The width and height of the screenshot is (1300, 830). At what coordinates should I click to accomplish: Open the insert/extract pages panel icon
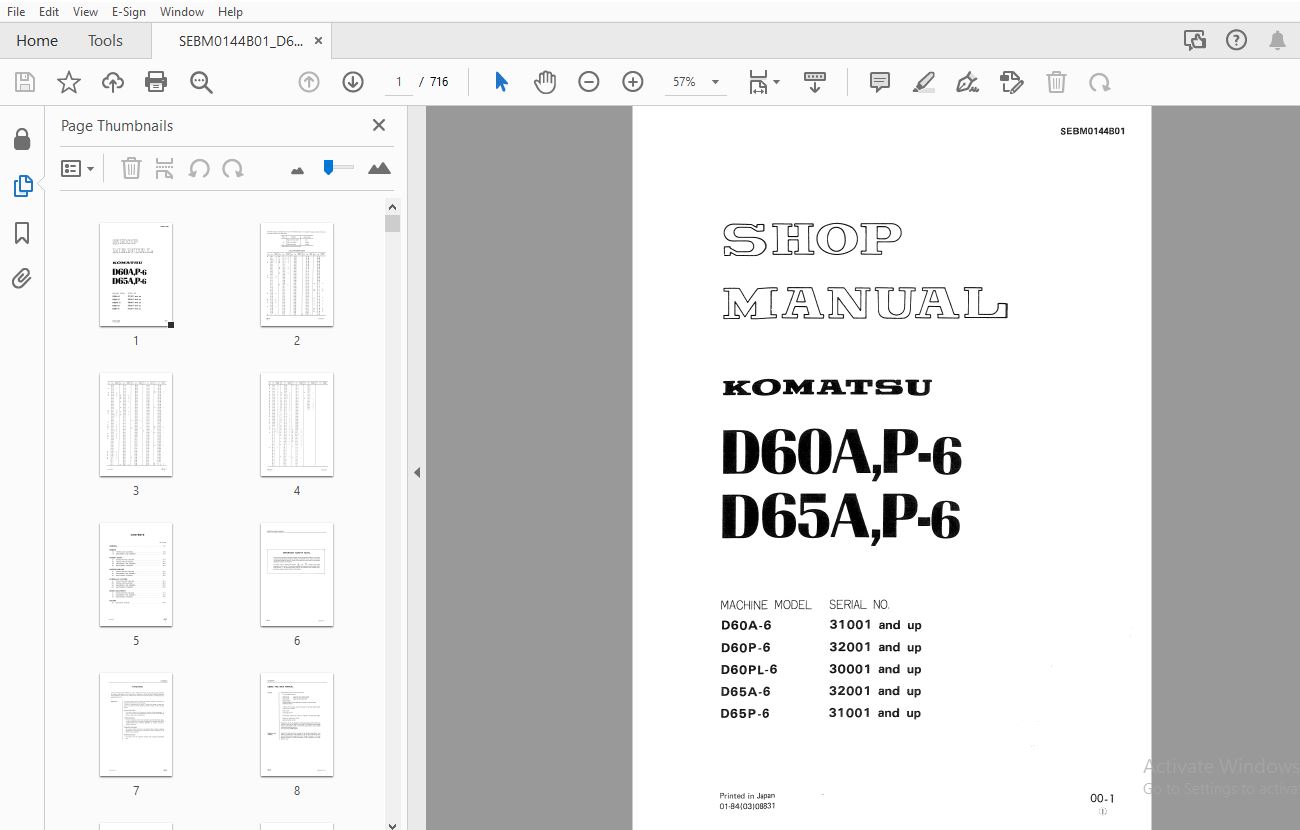[165, 168]
